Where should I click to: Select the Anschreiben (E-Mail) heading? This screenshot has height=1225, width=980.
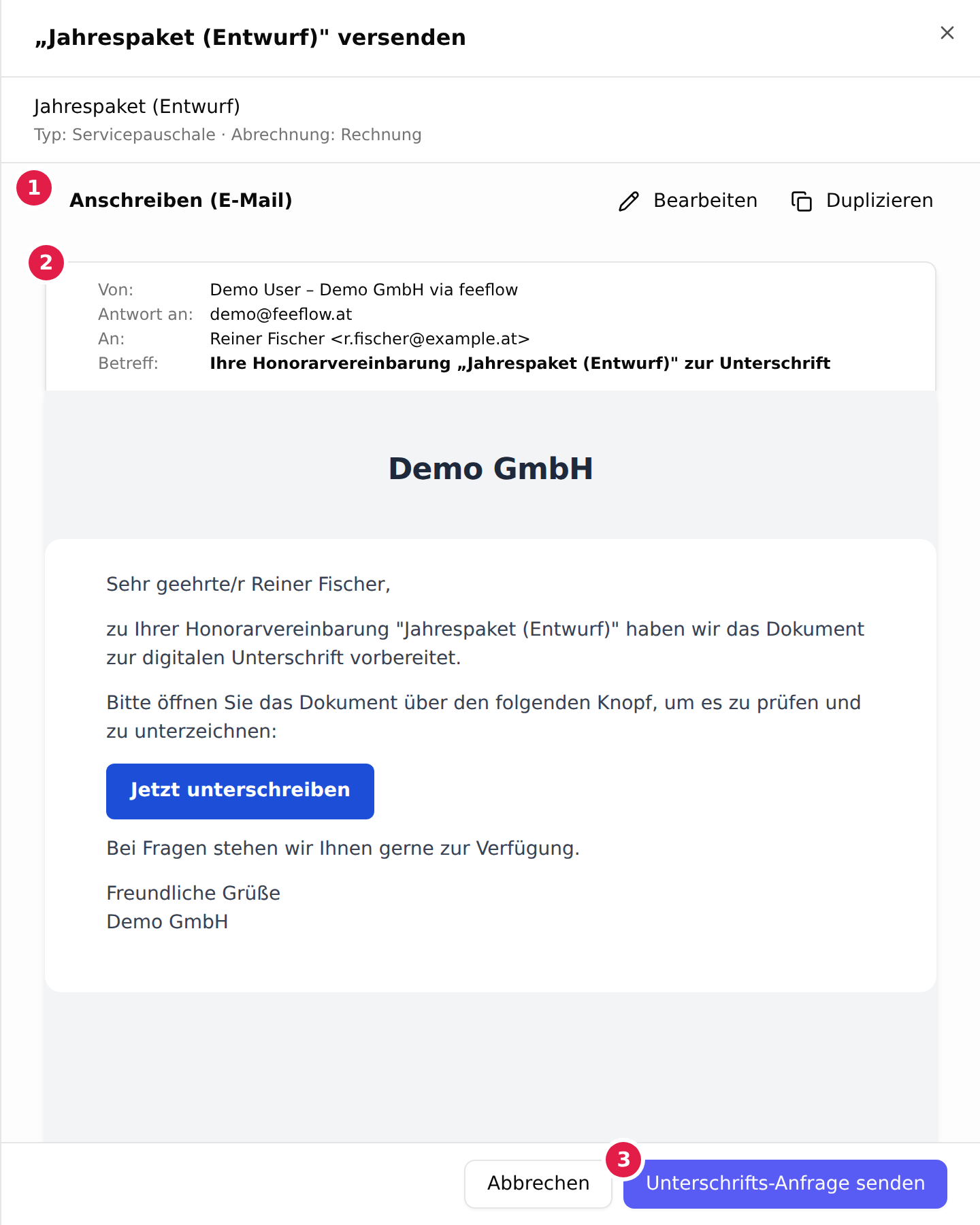pos(181,201)
